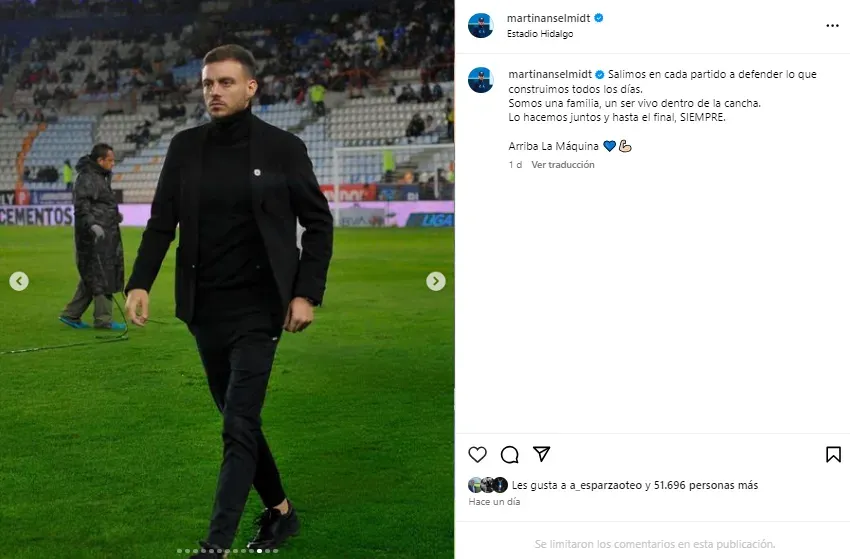Click the liker avatars beside Les gusta
Image resolution: width=850 pixels, height=559 pixels.
point(487,485)
